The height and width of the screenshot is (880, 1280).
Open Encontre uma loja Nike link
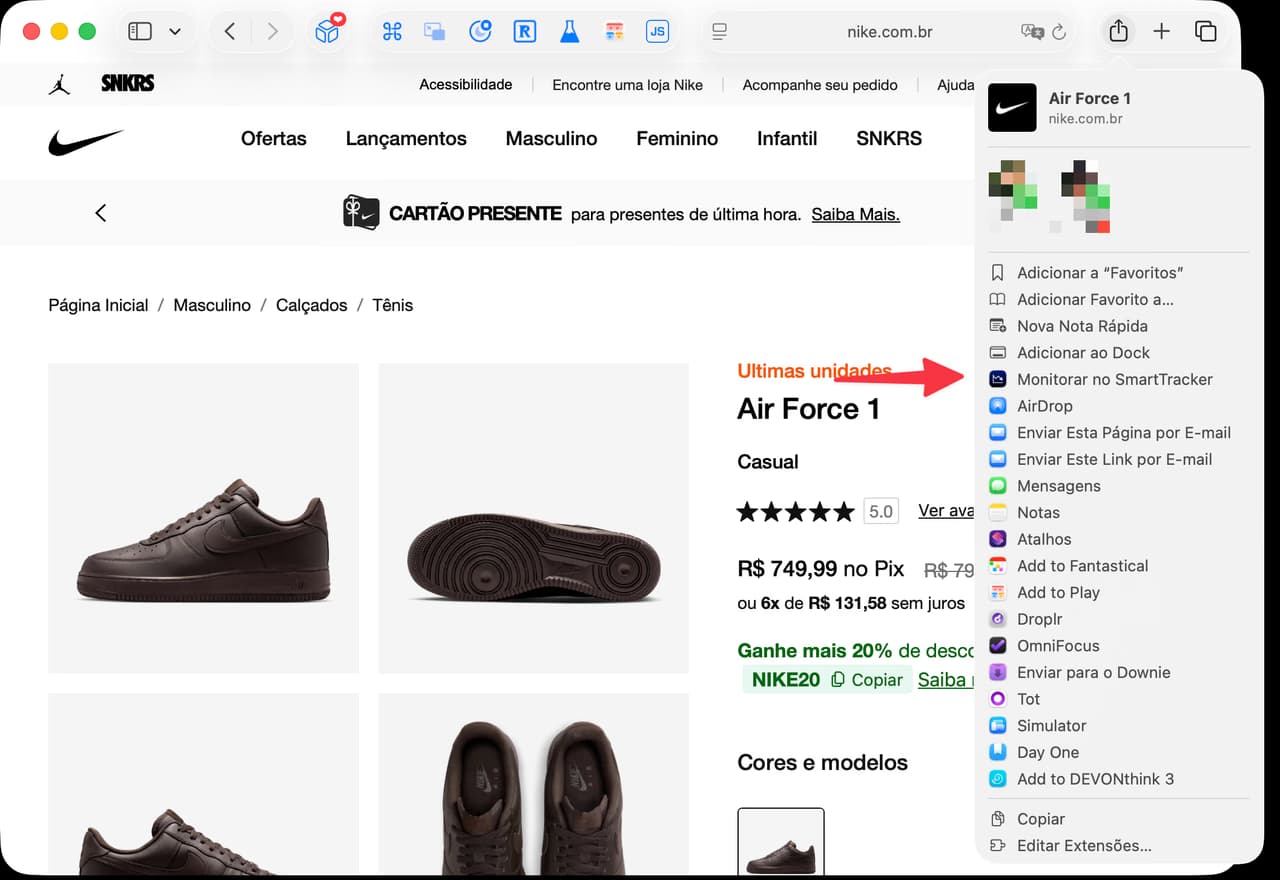628,85
